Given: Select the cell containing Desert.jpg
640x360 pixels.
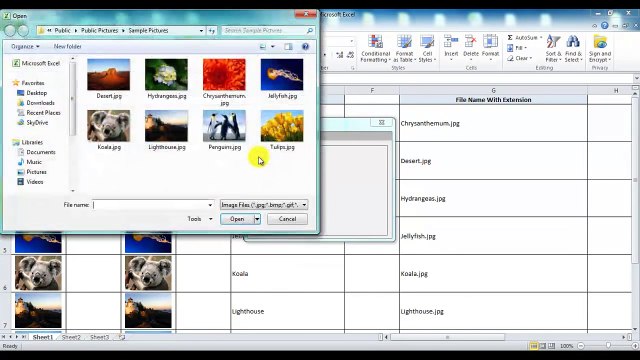Looking at the screenshot, I should (x=493, y=161).
